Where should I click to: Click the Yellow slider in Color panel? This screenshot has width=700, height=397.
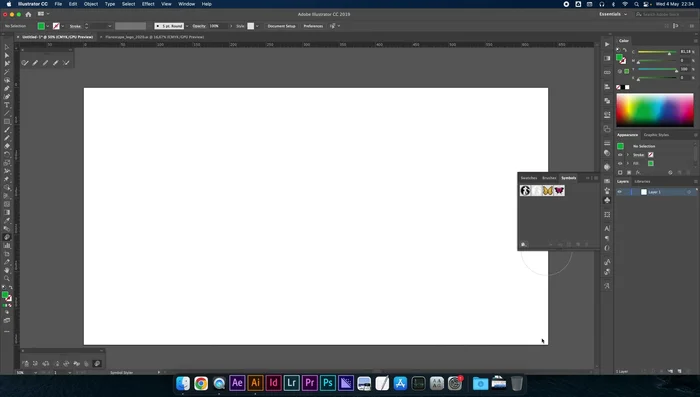(x=657, y=69)
